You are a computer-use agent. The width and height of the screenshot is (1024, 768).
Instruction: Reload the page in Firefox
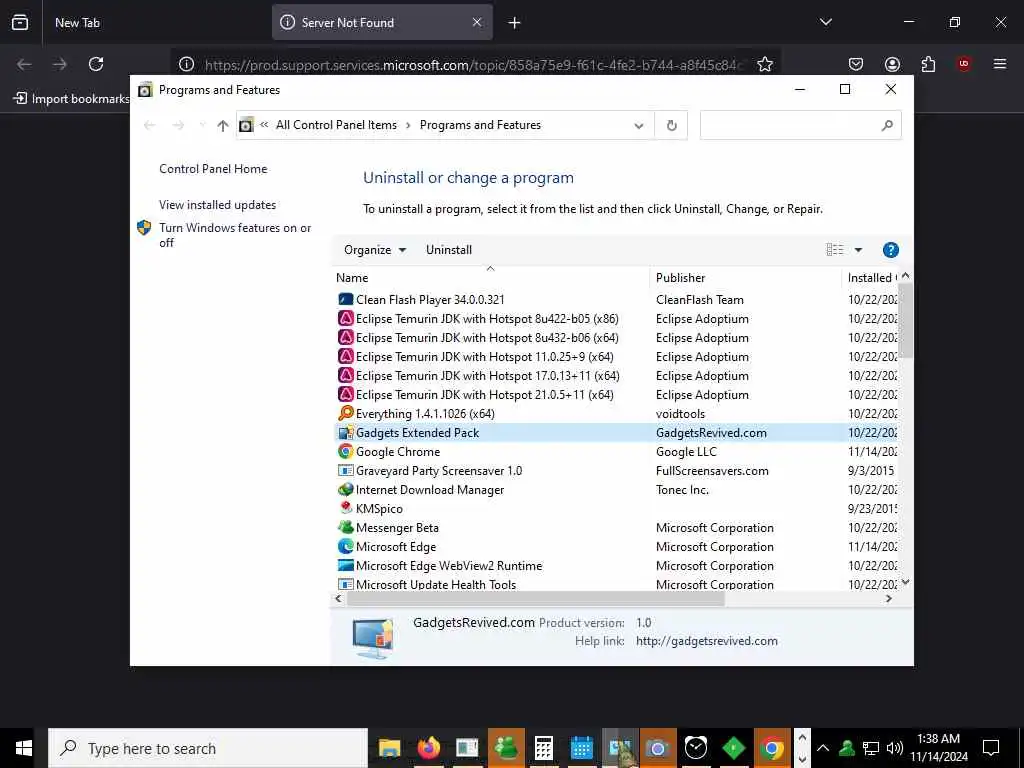pyautogui.click(x=96, y=64)
